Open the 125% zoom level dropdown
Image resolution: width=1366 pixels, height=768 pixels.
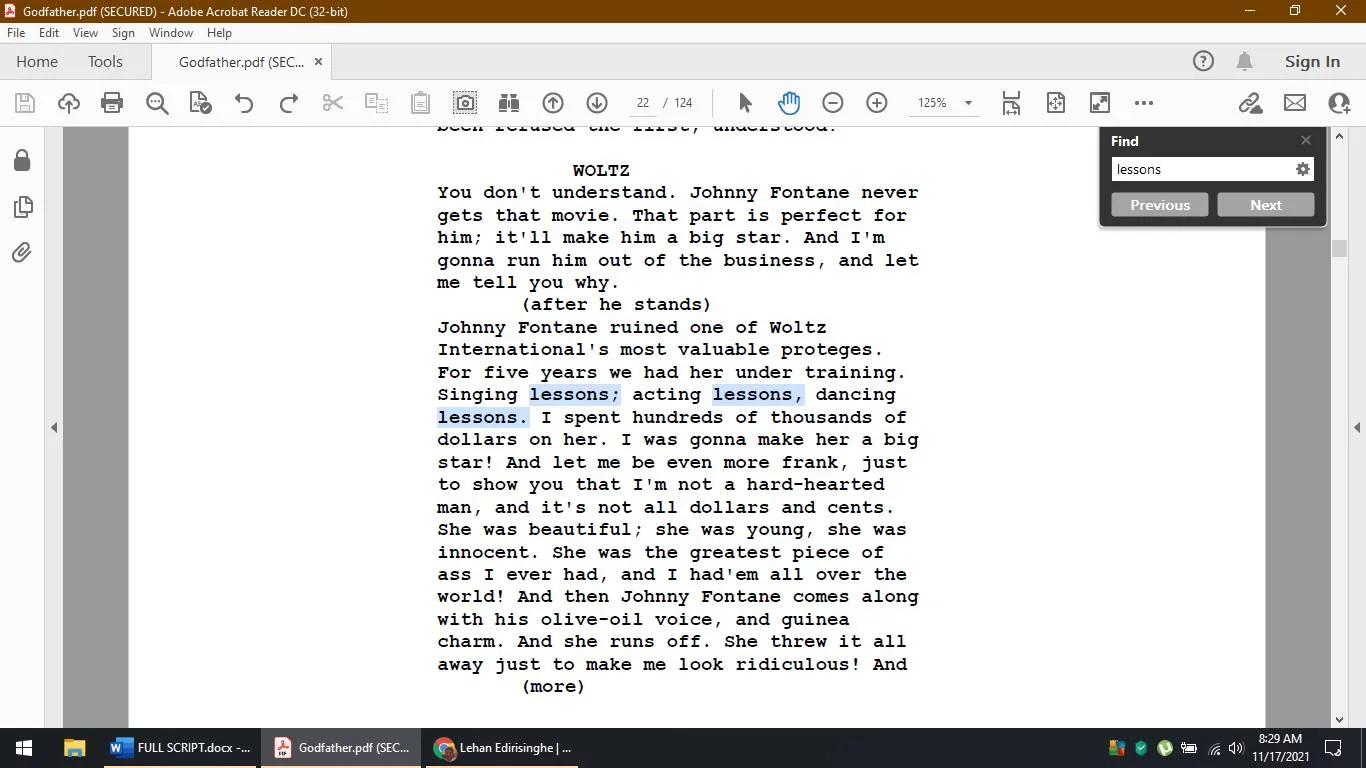point(968,103)
